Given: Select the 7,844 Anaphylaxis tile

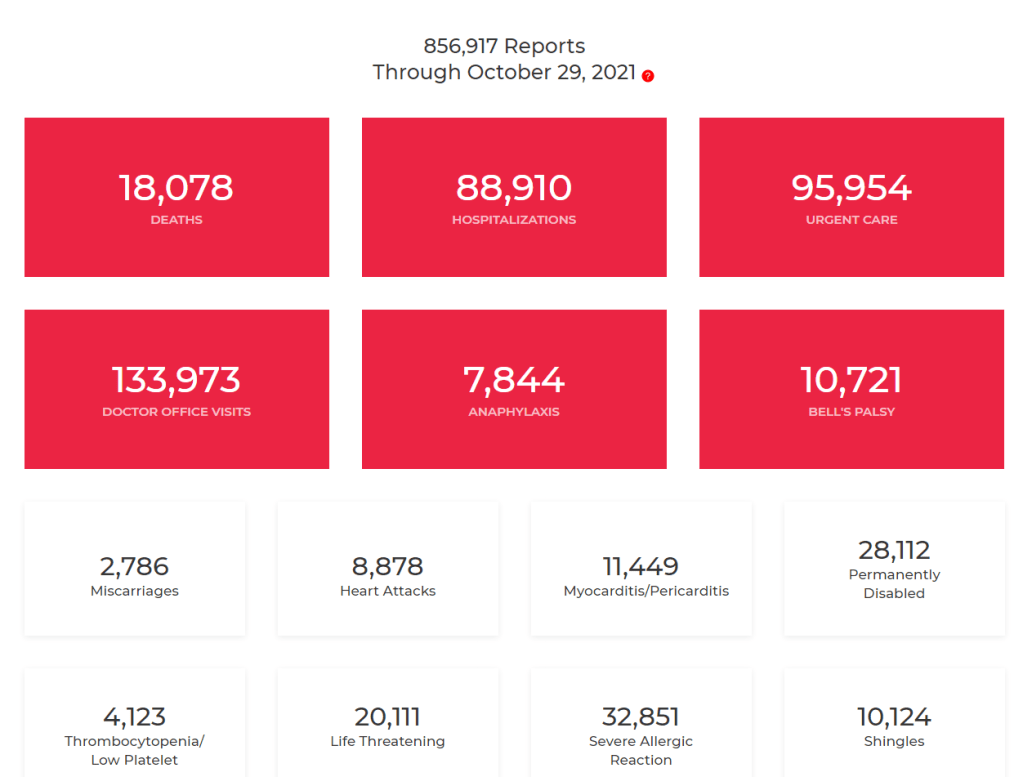Looking at the screenshot, I should pyautogui.click(x=513, y=389).
